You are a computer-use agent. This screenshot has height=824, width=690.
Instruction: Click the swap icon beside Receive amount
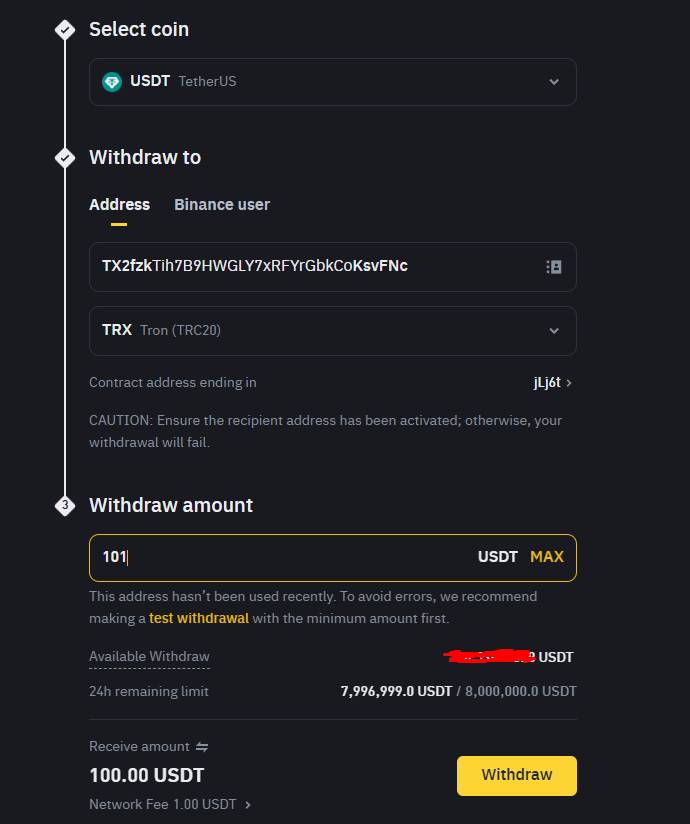click(202, 747)
